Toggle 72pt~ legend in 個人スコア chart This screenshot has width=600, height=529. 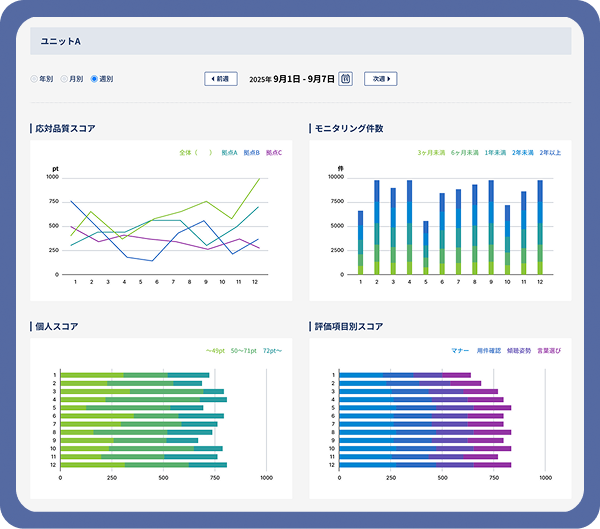point(273,351)
